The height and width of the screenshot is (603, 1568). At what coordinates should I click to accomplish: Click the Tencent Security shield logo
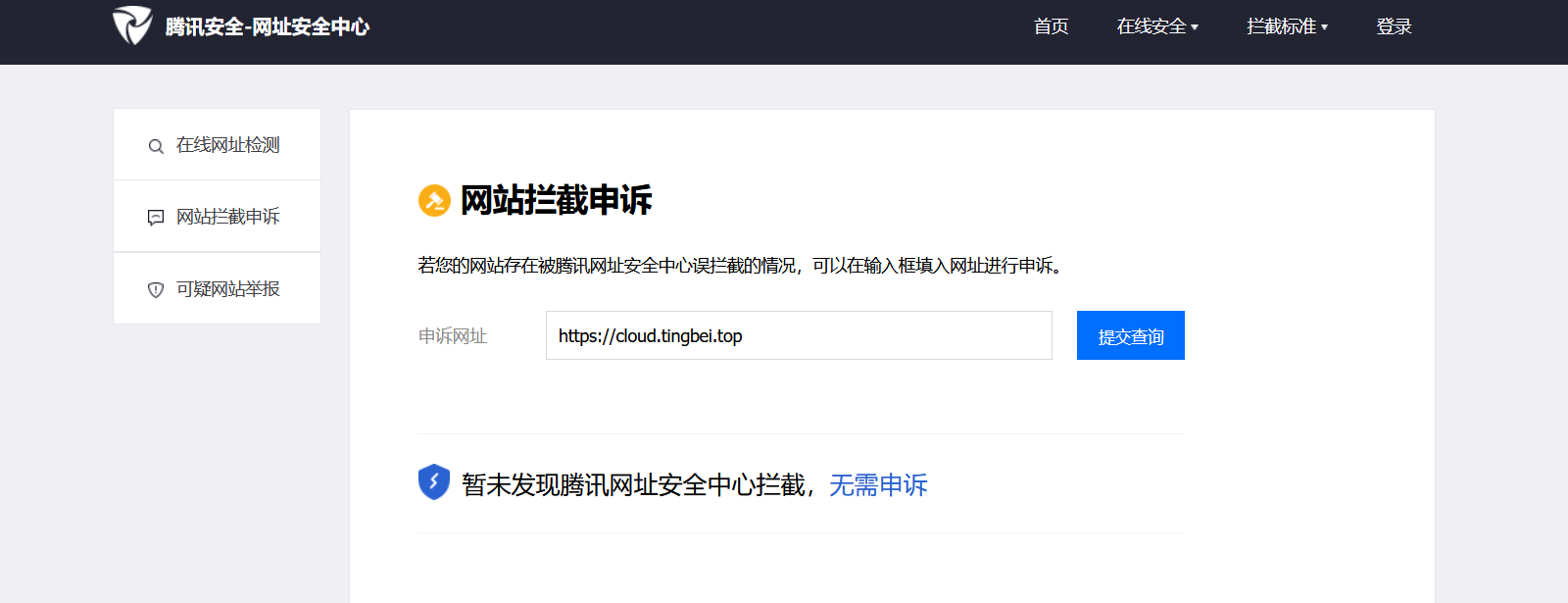click(132, 25)
